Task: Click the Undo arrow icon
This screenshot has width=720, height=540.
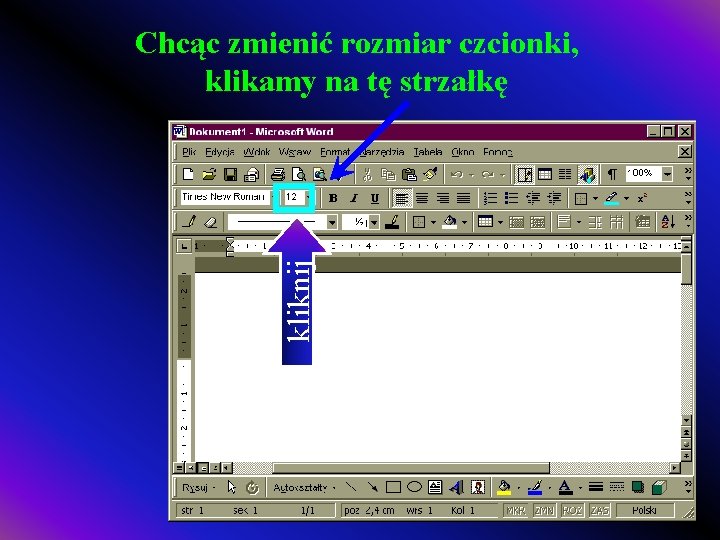Action: (456, 174)
